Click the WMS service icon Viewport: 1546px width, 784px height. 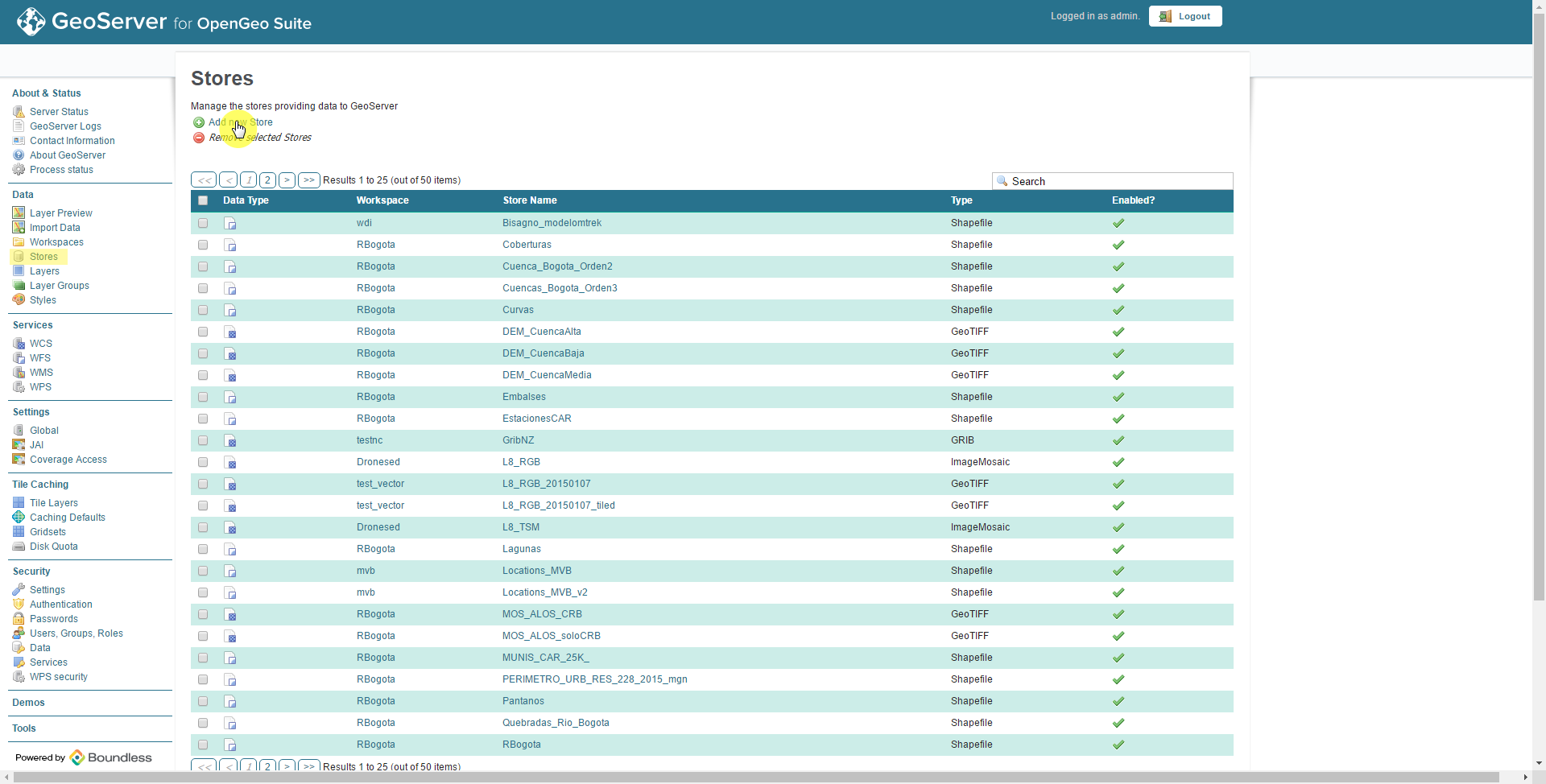[19, 373]
